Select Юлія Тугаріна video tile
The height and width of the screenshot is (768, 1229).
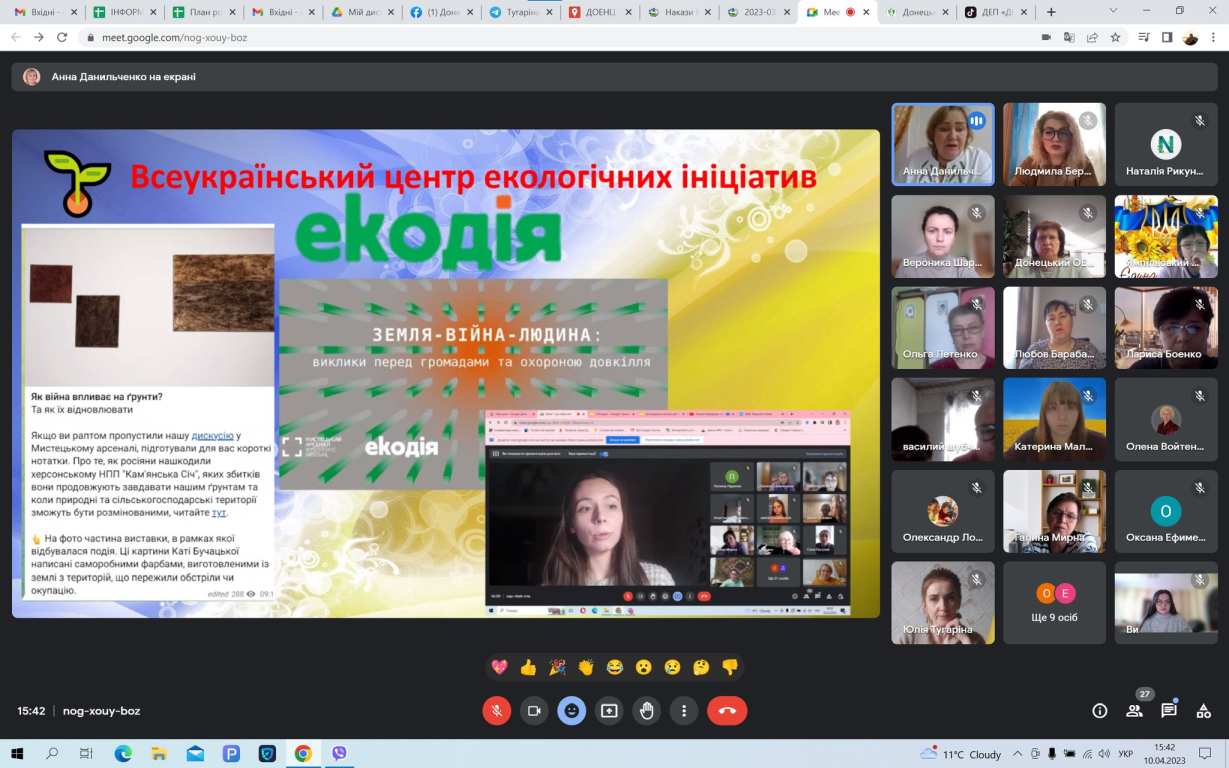[943, 602]
